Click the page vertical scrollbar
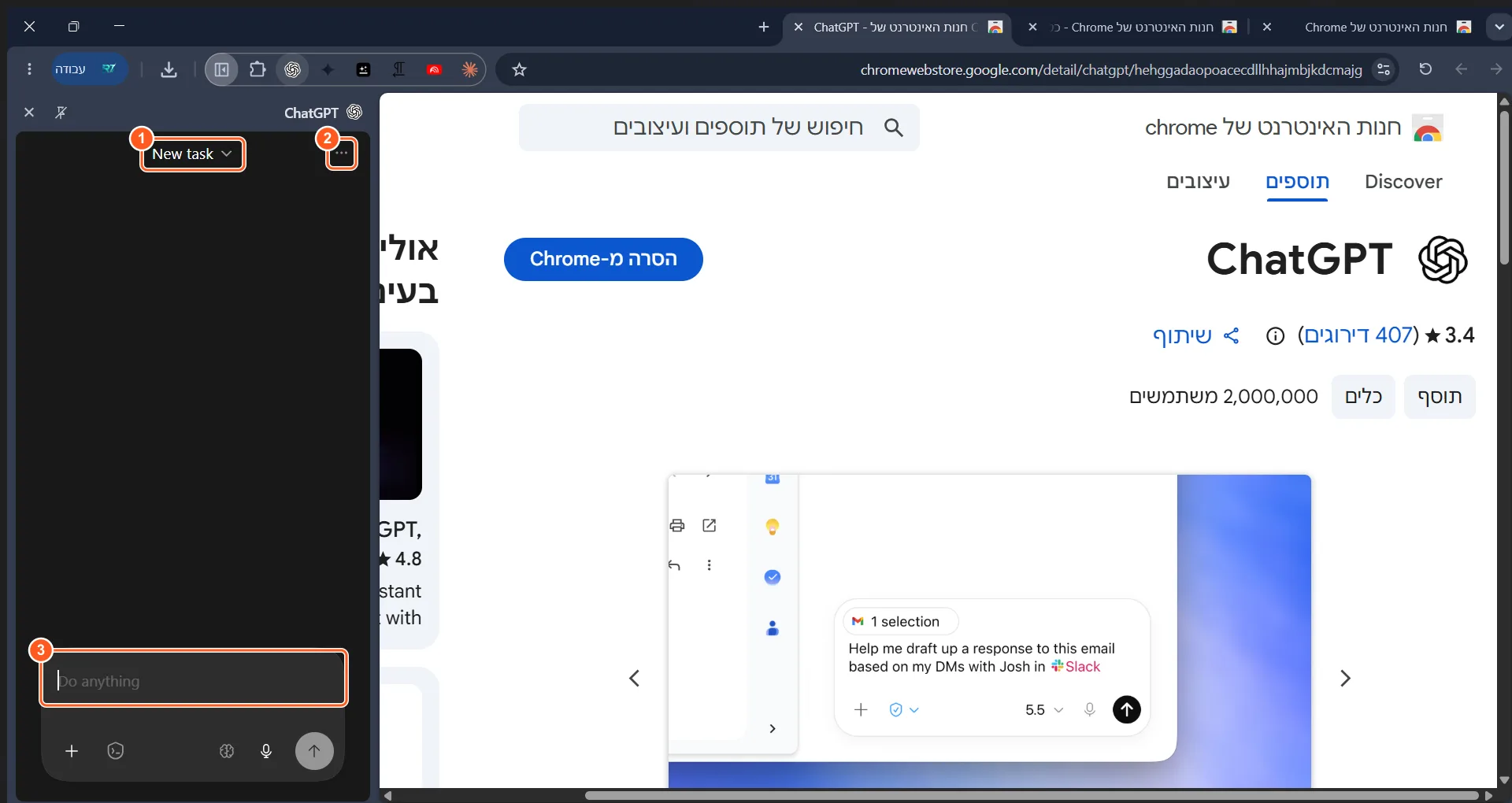The width and height of the screenshot is (1512, 803). tap(1505, 188)
